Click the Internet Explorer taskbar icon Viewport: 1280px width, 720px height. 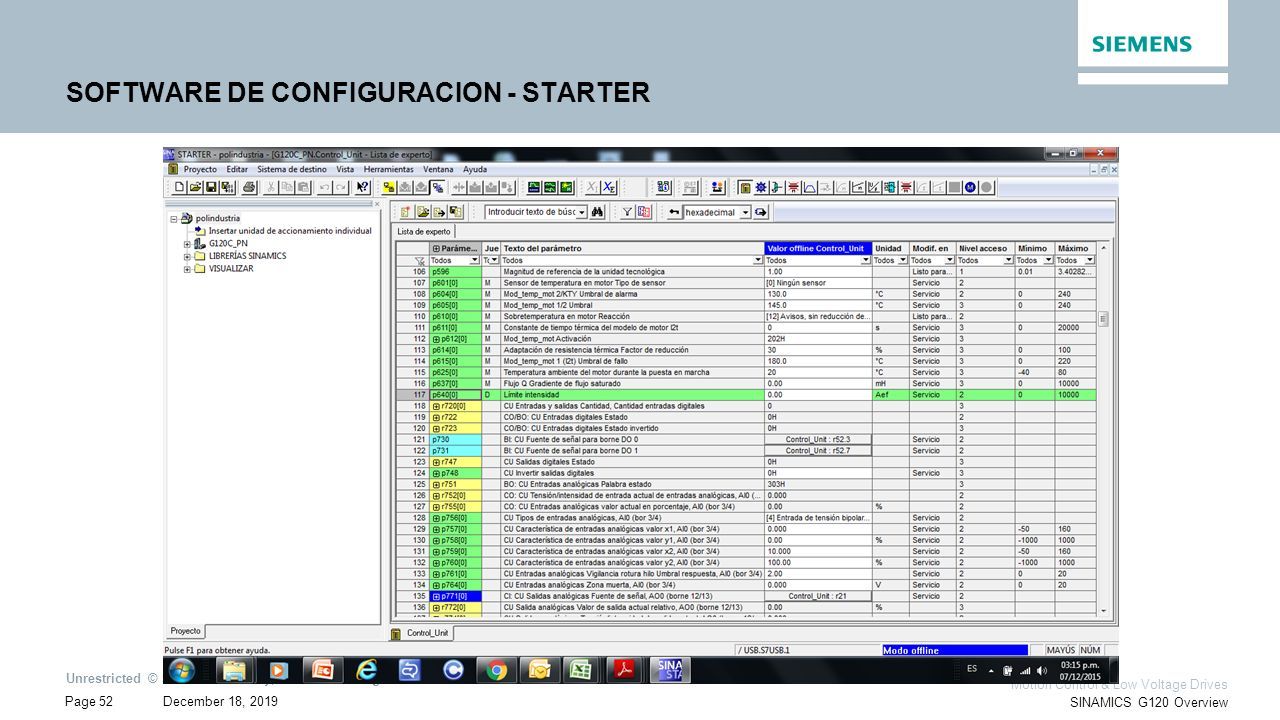click(367, 670)
